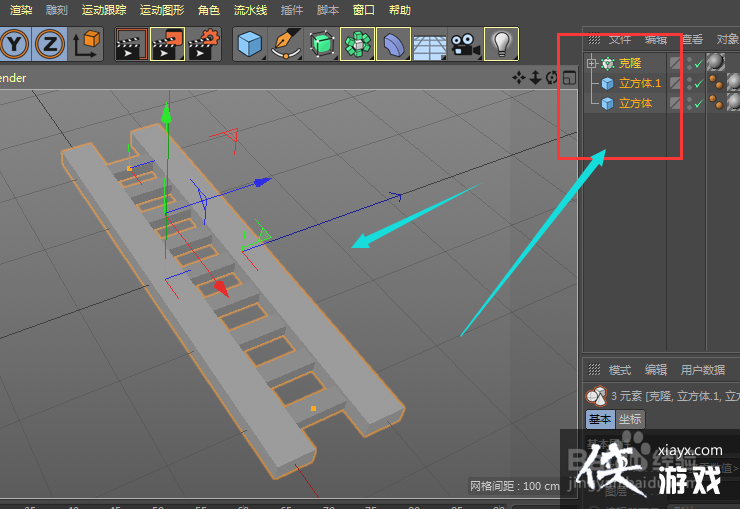Open object manager 对象 menu

point(728,40)
